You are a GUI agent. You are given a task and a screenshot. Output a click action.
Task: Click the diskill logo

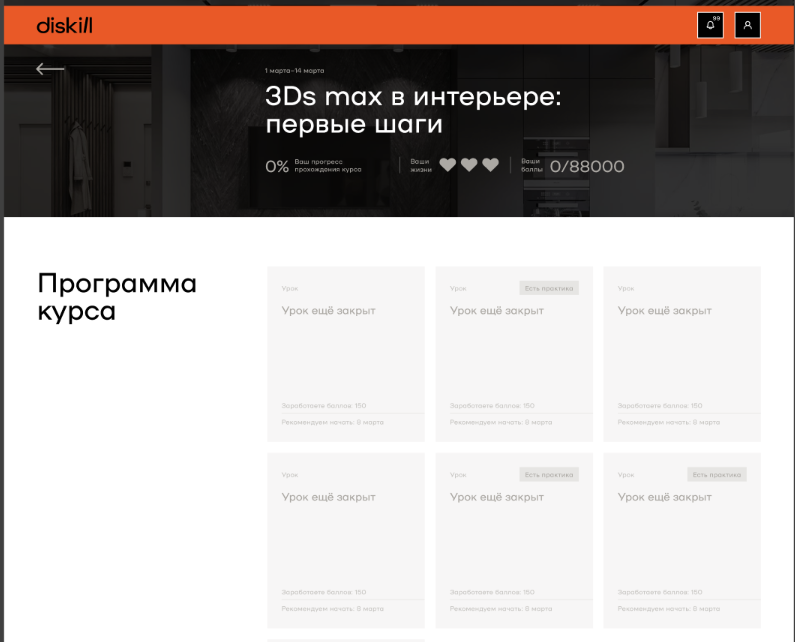[64, 25]
